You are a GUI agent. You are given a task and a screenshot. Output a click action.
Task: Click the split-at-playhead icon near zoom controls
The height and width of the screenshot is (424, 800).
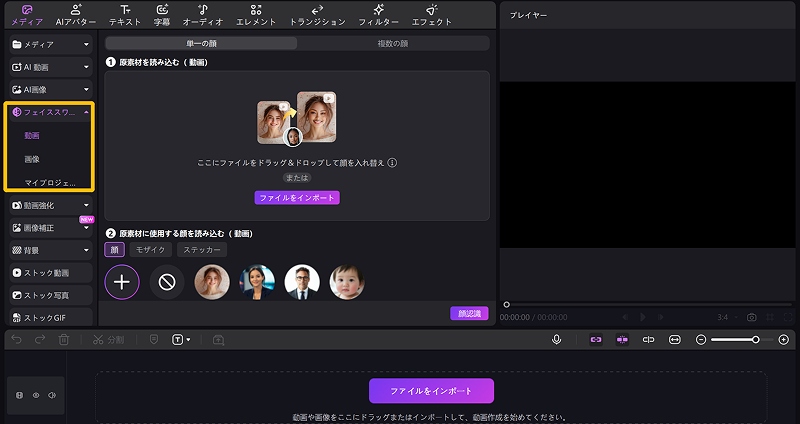coord(648,340)
